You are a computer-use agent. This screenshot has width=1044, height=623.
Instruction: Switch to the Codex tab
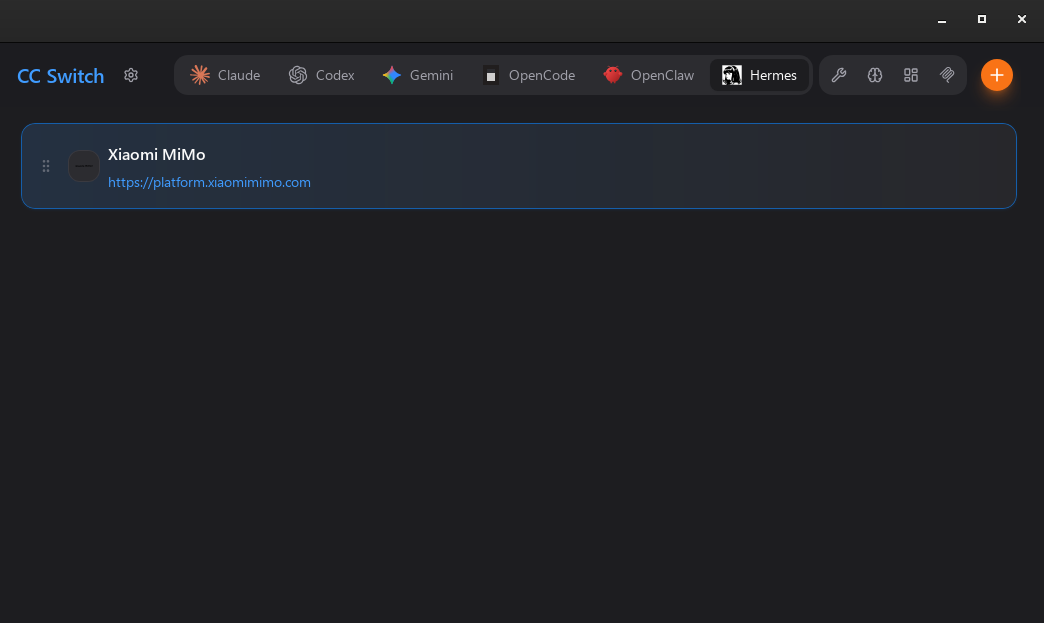click(x=322, y=75)
